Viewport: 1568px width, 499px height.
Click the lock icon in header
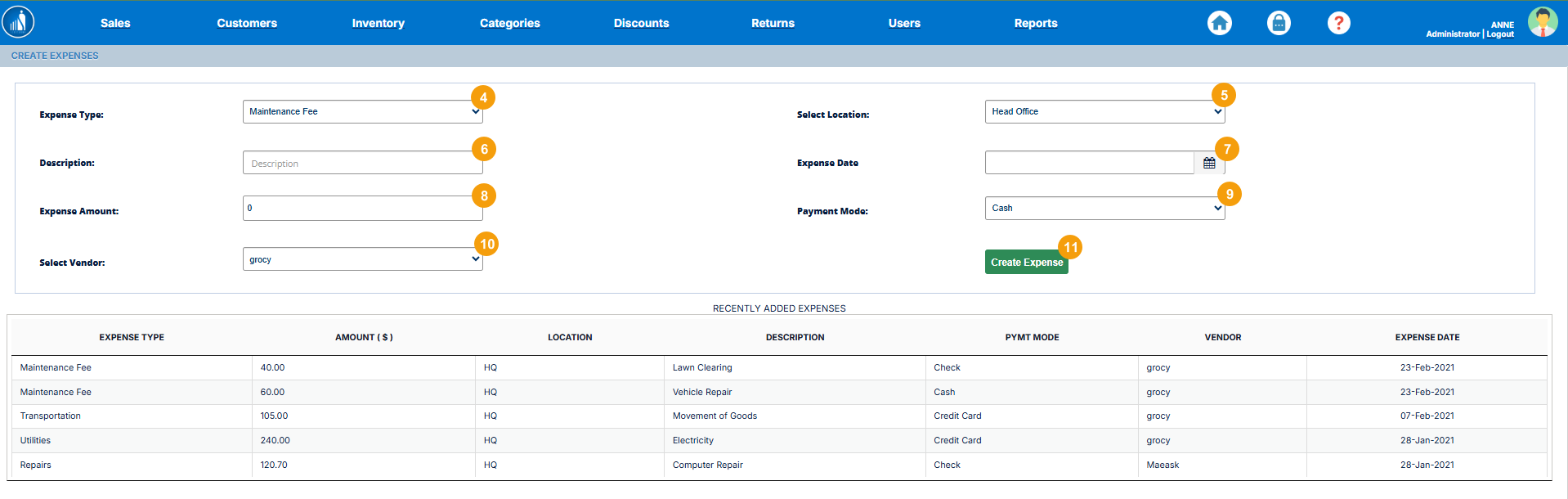(x=1279, y=23)
